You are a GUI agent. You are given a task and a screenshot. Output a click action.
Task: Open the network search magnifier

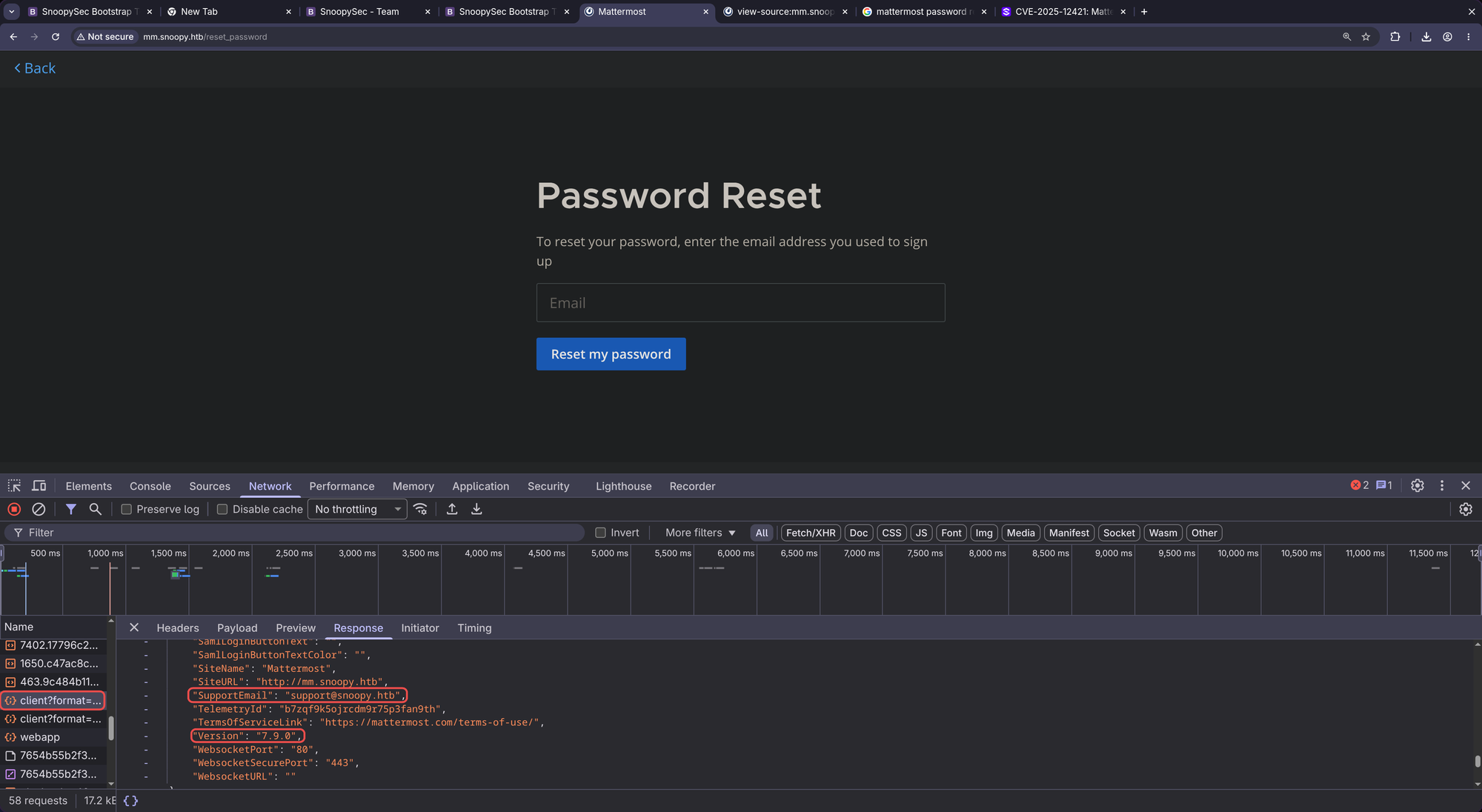(x=96, y=509)
